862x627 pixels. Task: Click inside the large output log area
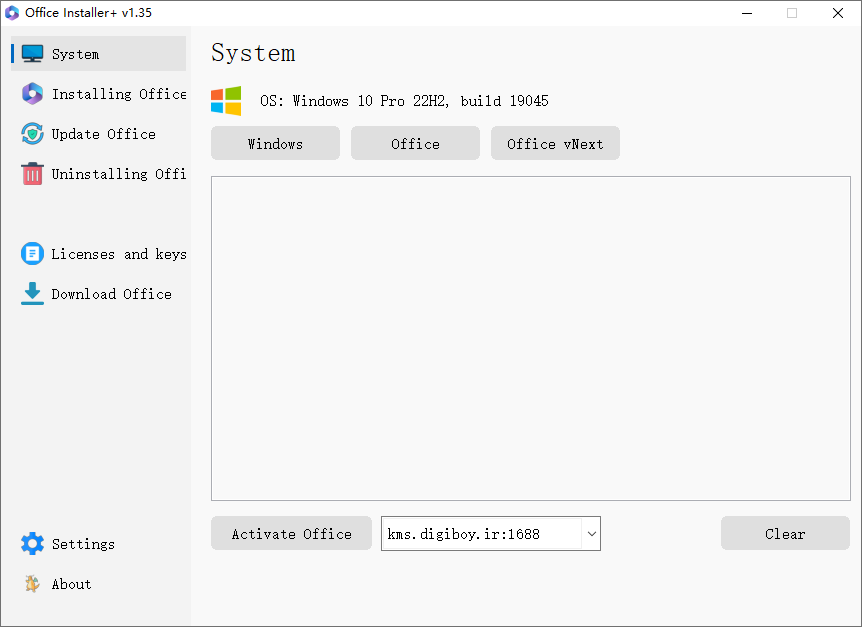click(x=530, y=337)
